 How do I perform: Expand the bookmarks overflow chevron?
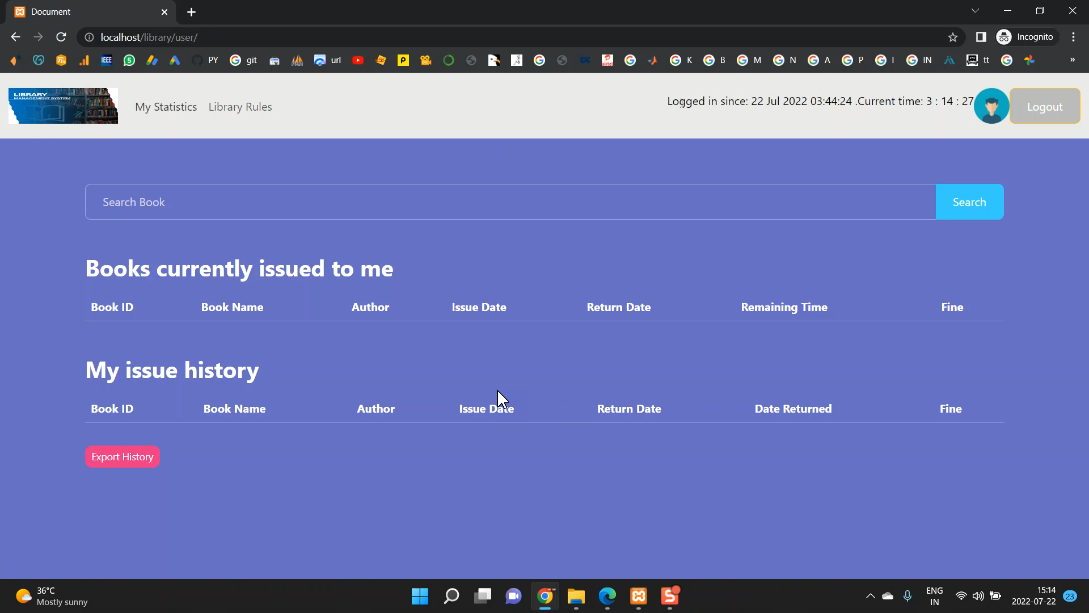(1072, 60)
